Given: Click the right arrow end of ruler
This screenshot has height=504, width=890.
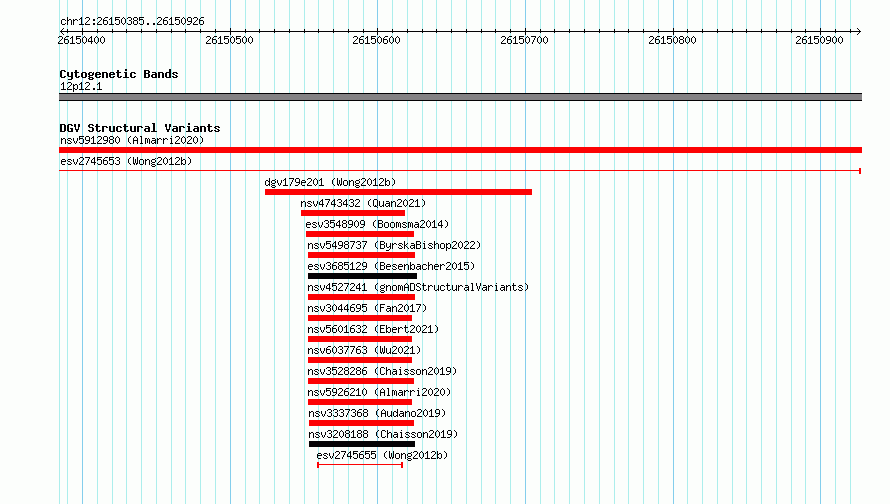Looking at the screenshot, I should (x=858, y=31).
